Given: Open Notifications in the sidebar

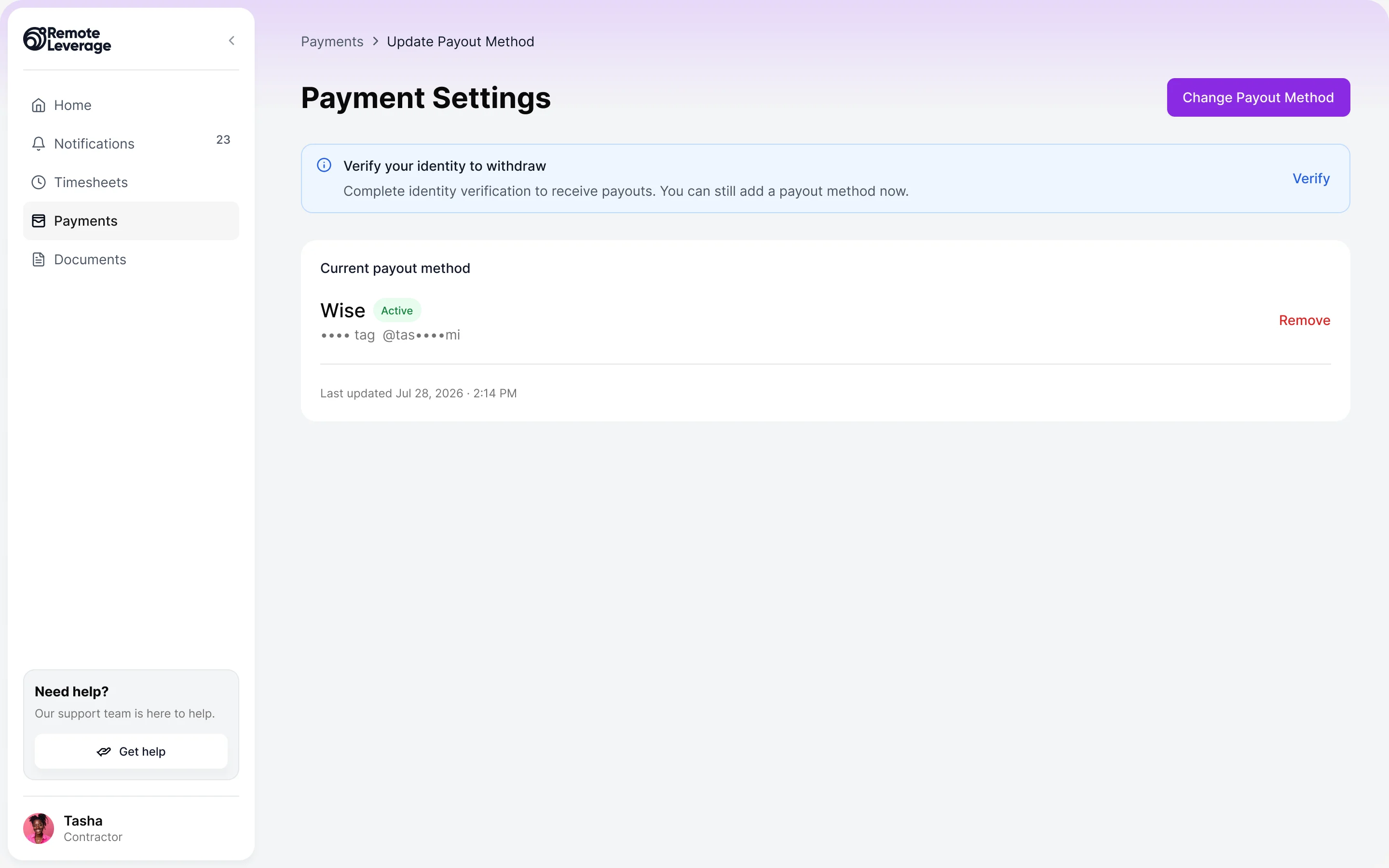Looking at the screenshot, I should point(131,144).
